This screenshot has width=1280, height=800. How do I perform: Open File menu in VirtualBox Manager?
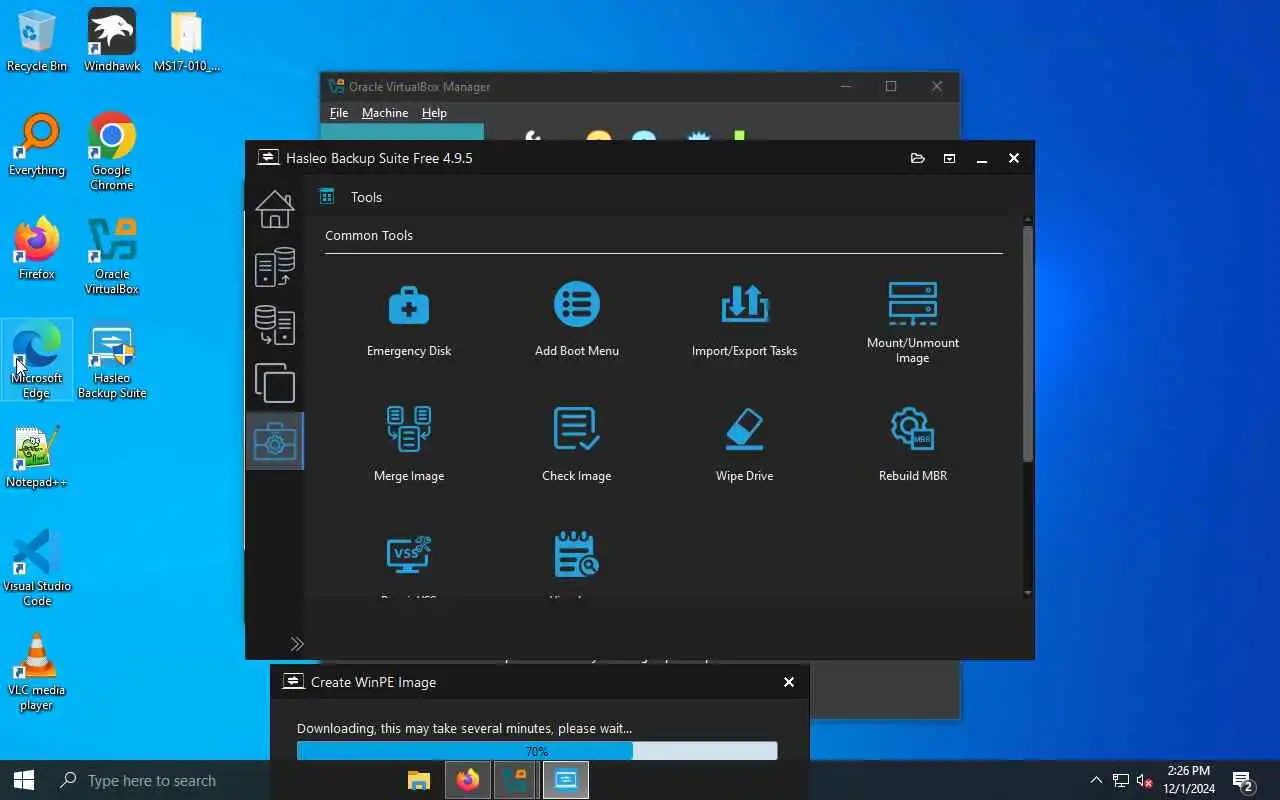pos(339,113)
